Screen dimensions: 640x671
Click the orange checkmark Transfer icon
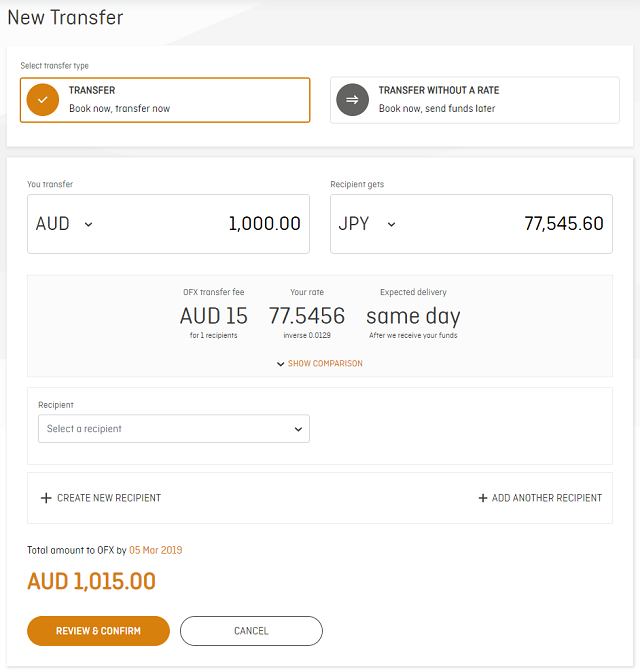click(43, 100)
